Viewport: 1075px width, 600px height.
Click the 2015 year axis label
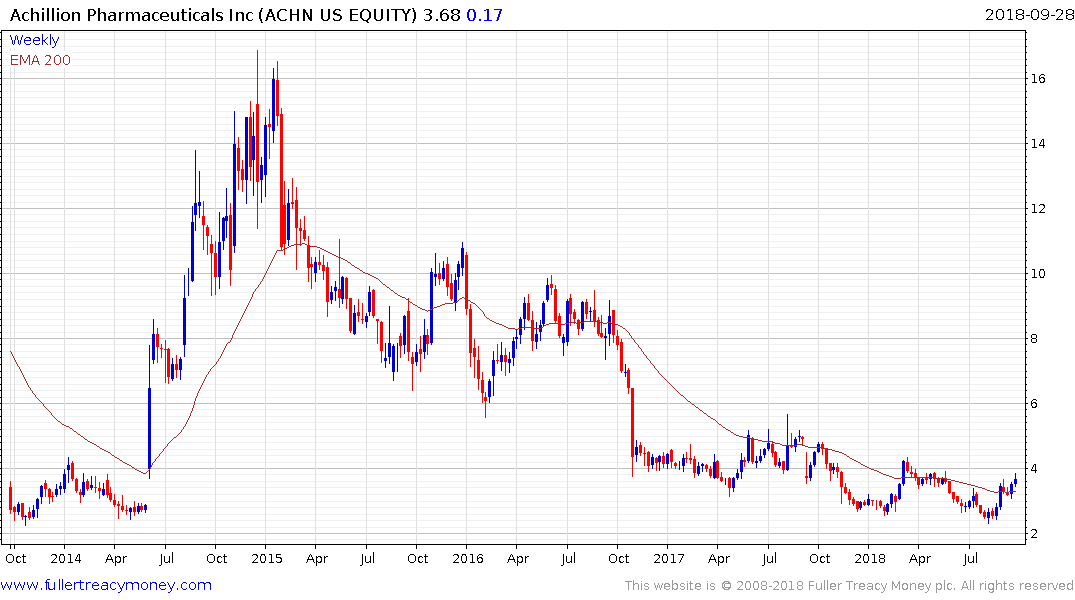click(267, 558)
